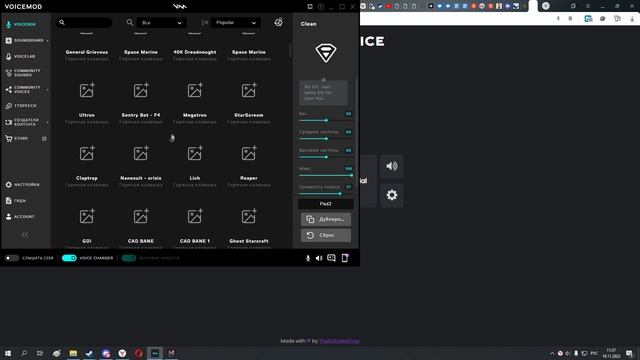The image size is (640, 360).
Task: Toggle the Слышать себя hear-myself switch
Action: point(12,258)
